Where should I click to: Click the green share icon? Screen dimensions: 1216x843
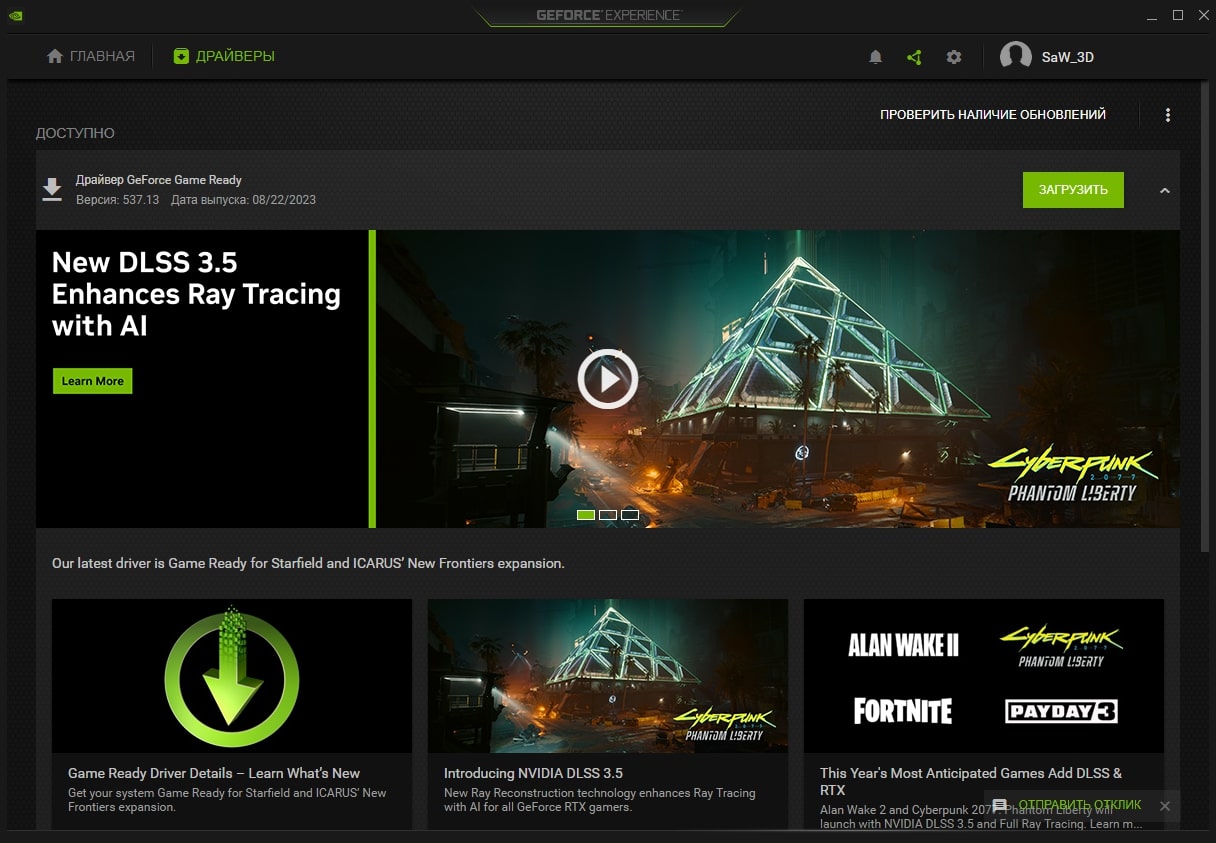[x=914, y=57]
